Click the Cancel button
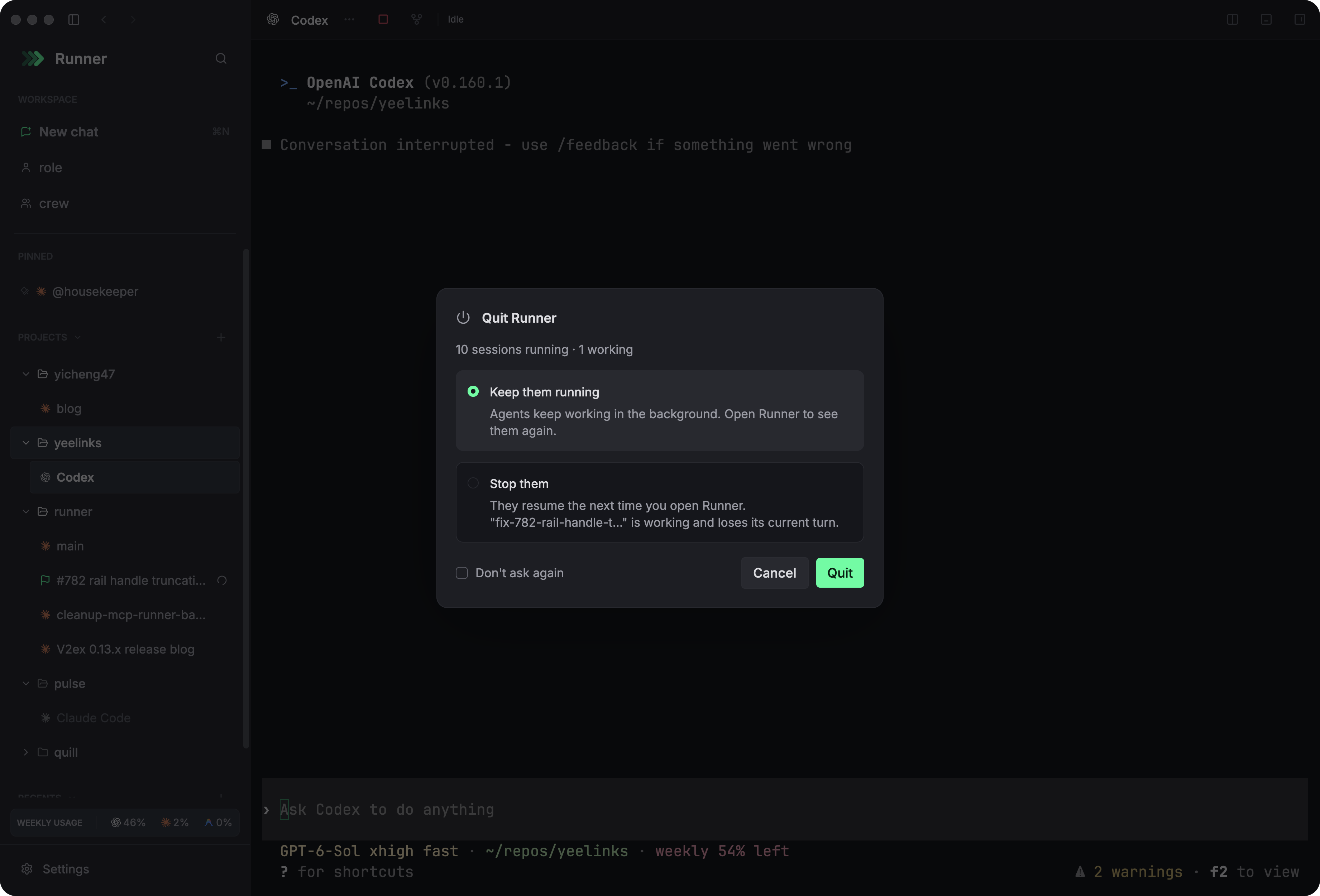1320x896 pixels. click(x=775, y=573)
